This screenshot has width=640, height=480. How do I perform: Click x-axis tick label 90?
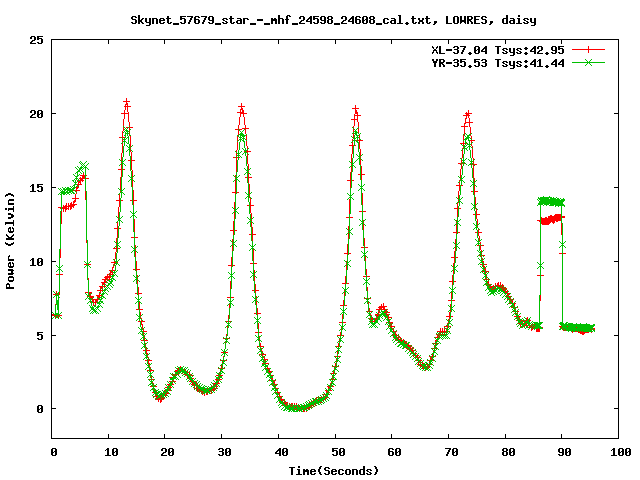[564, 452]
